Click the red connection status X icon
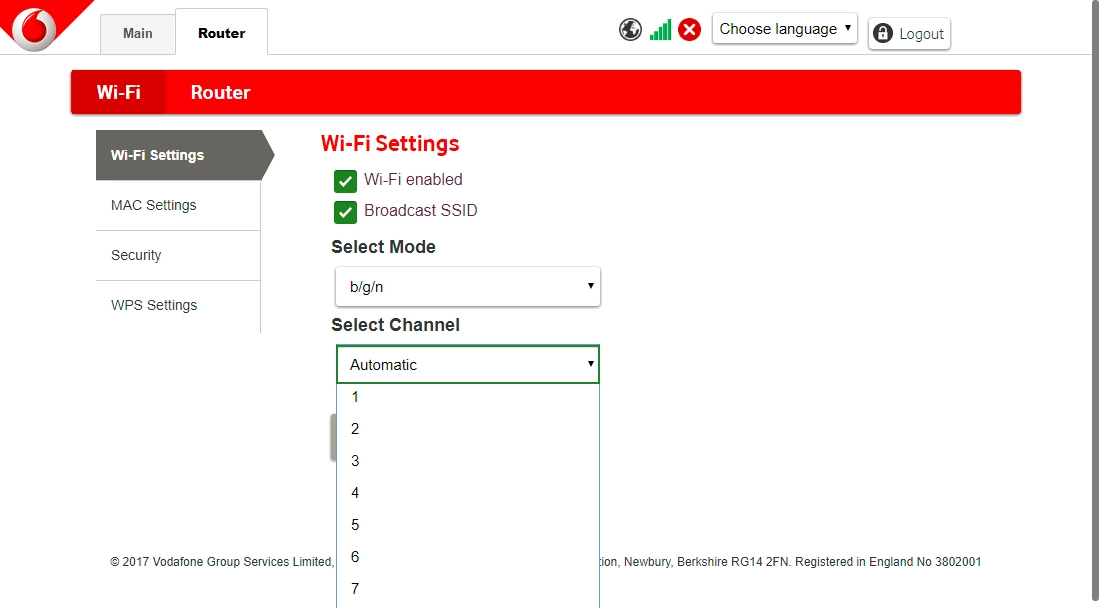This screenshot has width=1099, height=608. click(690, 29)
